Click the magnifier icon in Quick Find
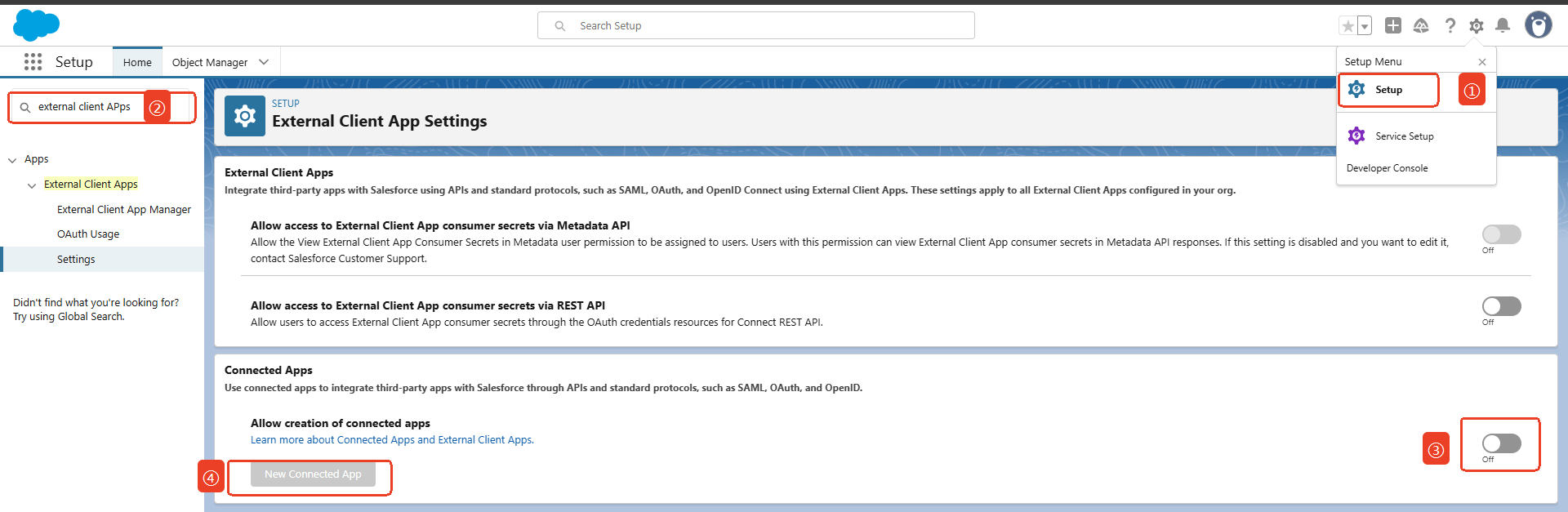Viewport: 1568px width, 512px height. (x=25, y=107)
